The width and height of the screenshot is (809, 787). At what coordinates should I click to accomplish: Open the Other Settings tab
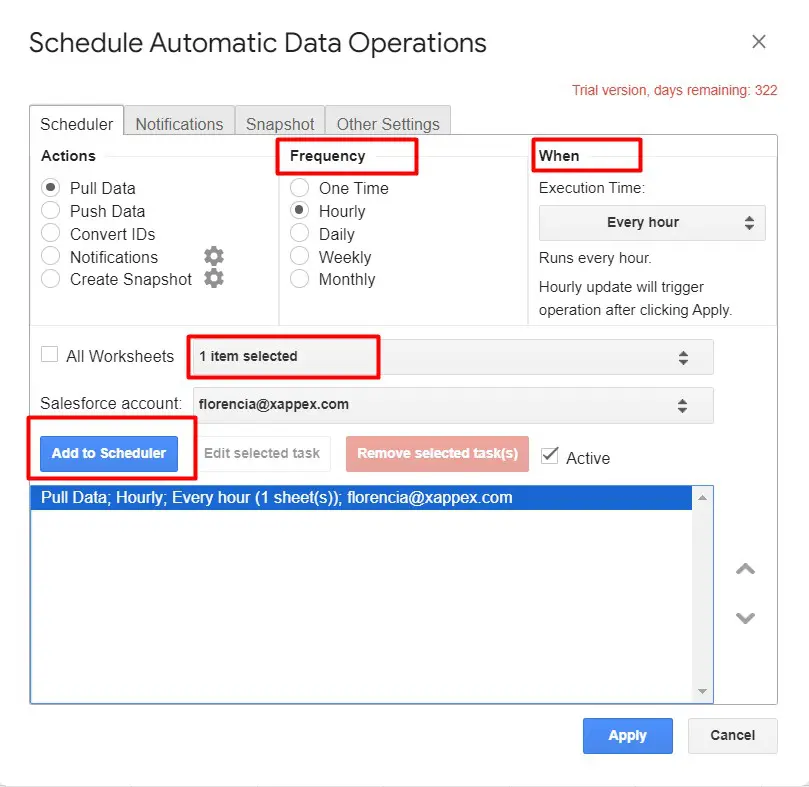click(x=388, y=124)
